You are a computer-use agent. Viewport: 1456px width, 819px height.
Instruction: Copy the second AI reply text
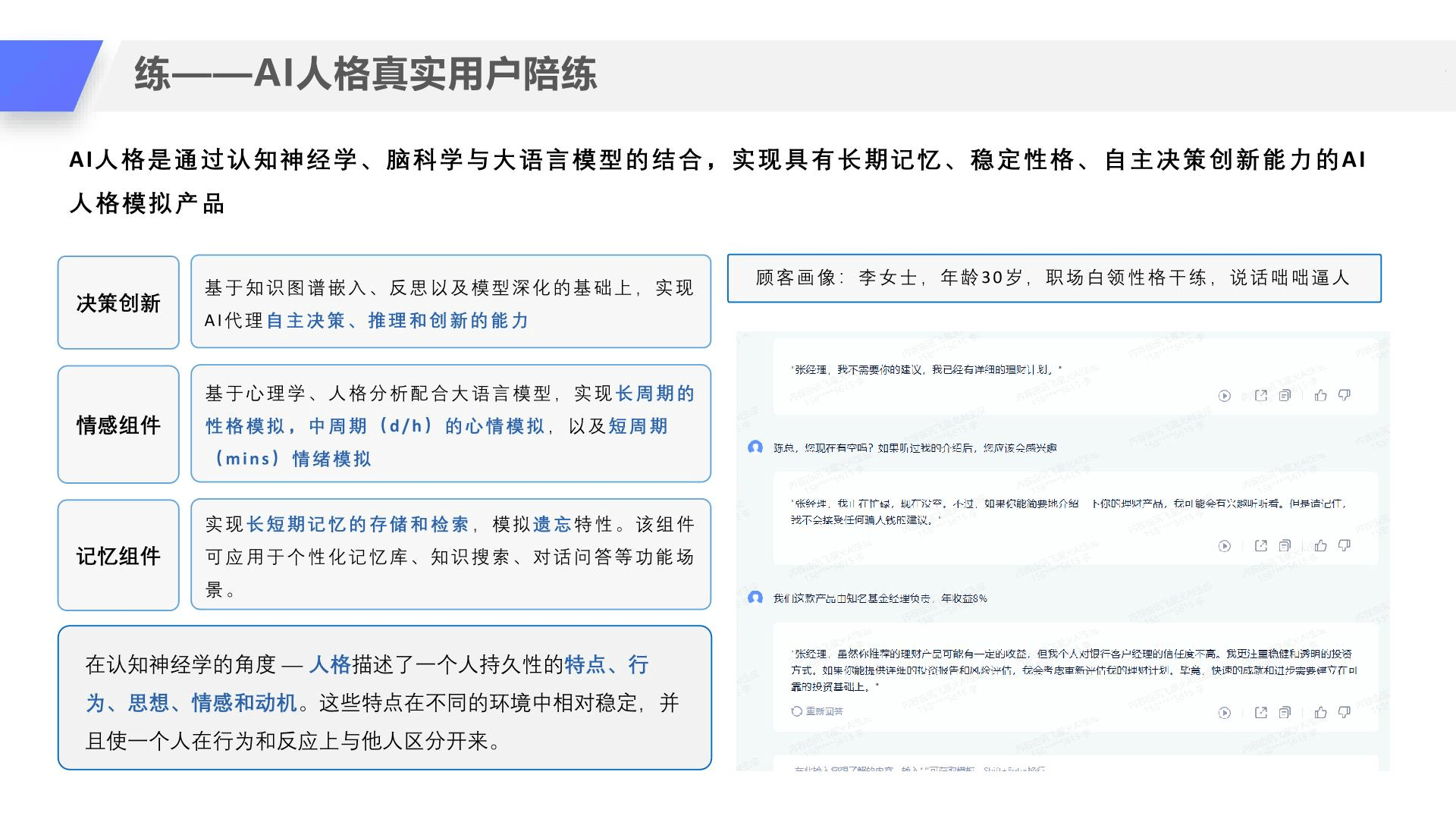pos(1285,546)
